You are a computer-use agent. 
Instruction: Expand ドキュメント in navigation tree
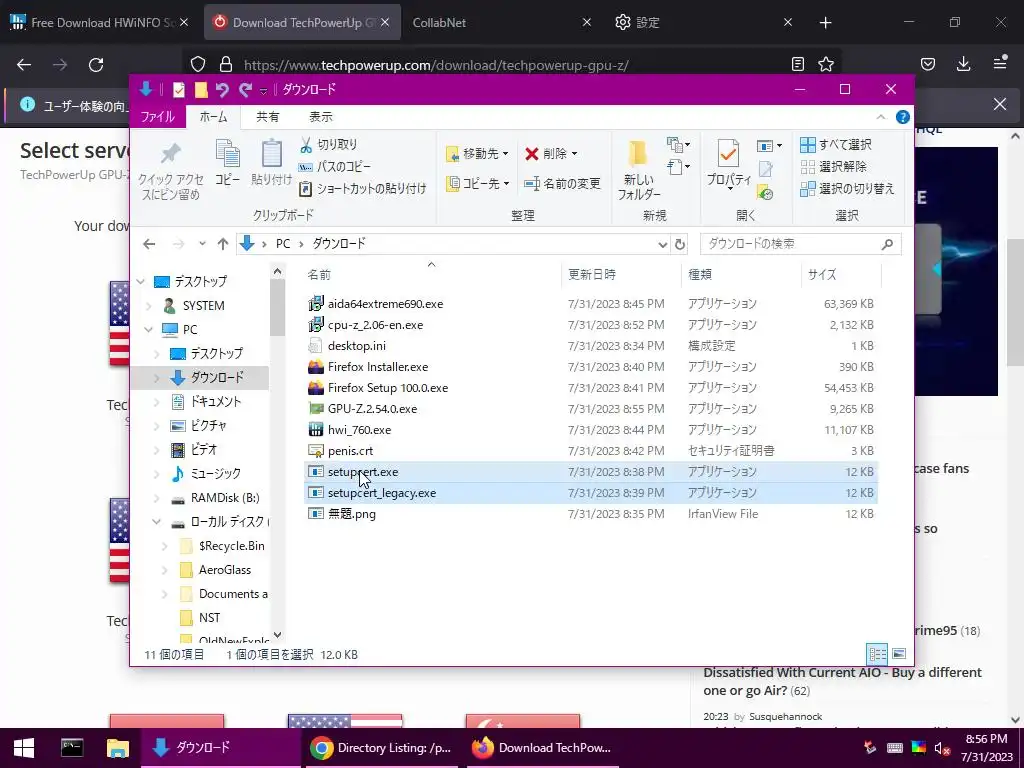[157, 402]
